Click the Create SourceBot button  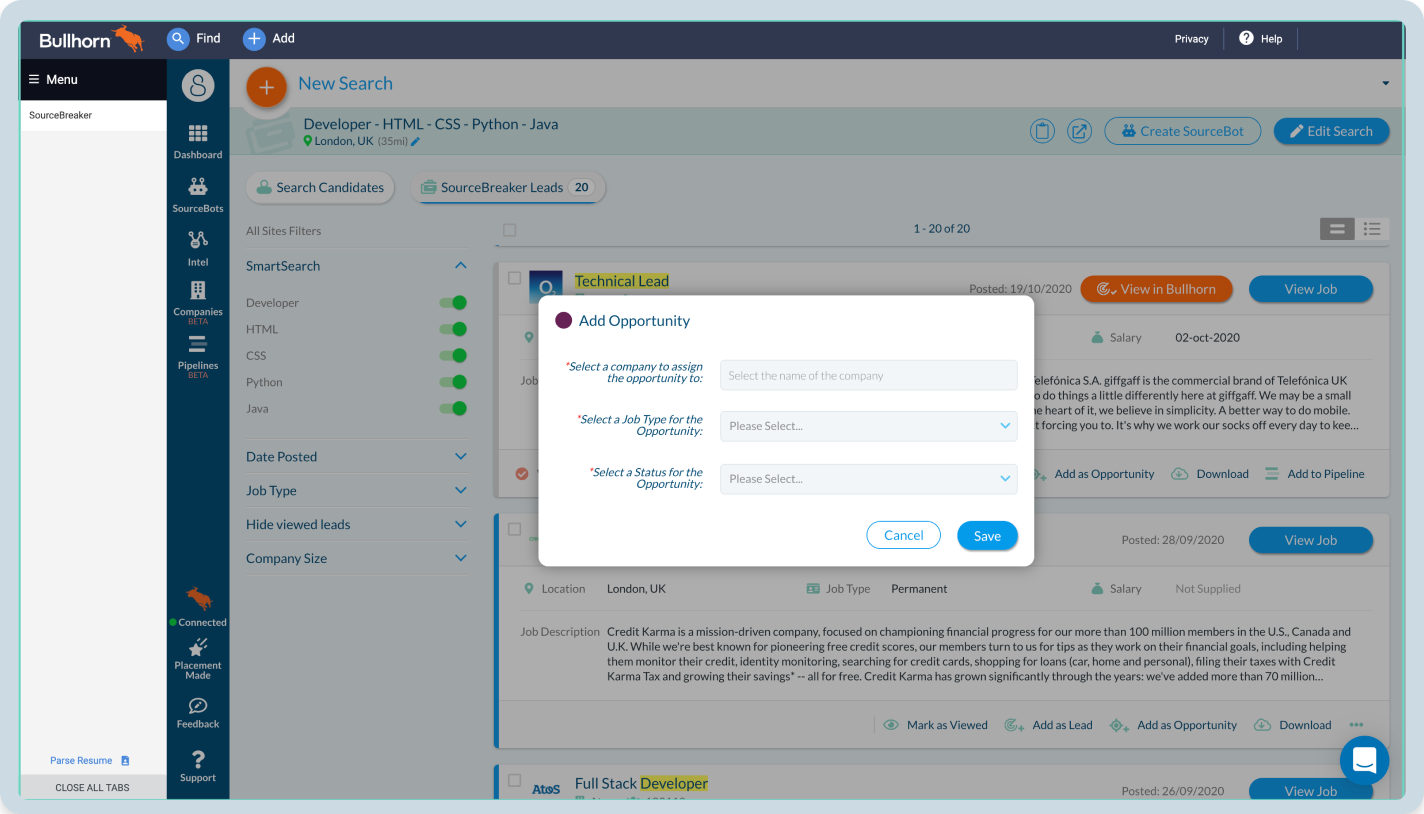pos(1182,131)
